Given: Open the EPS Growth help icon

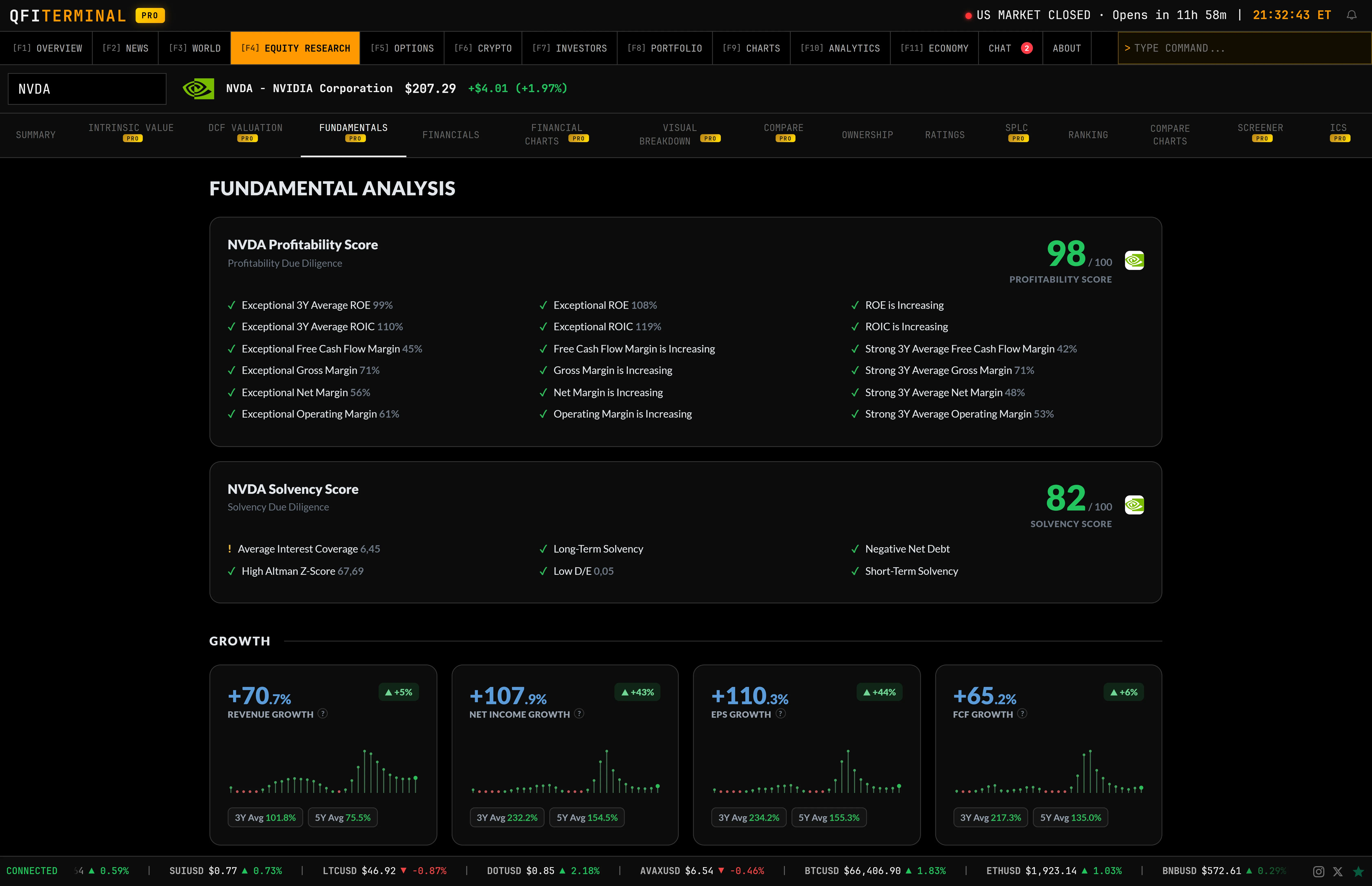Looking at the screenshot, I should click(781, 713).
